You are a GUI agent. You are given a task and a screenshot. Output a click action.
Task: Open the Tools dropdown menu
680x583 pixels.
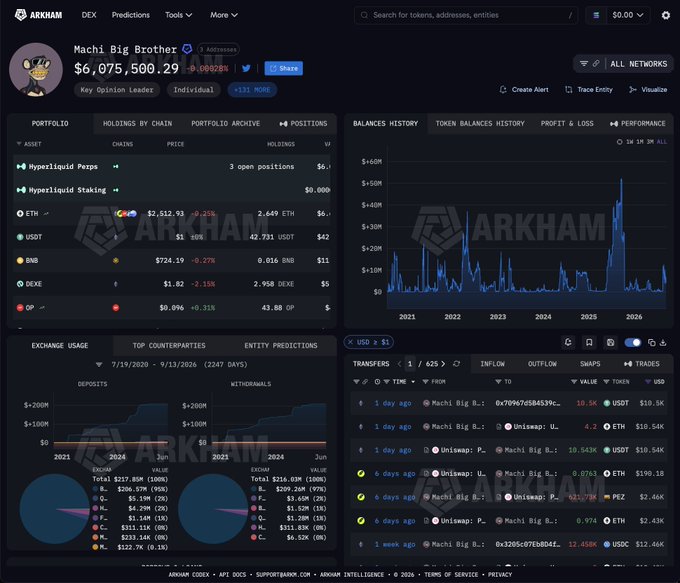point(178,15)
